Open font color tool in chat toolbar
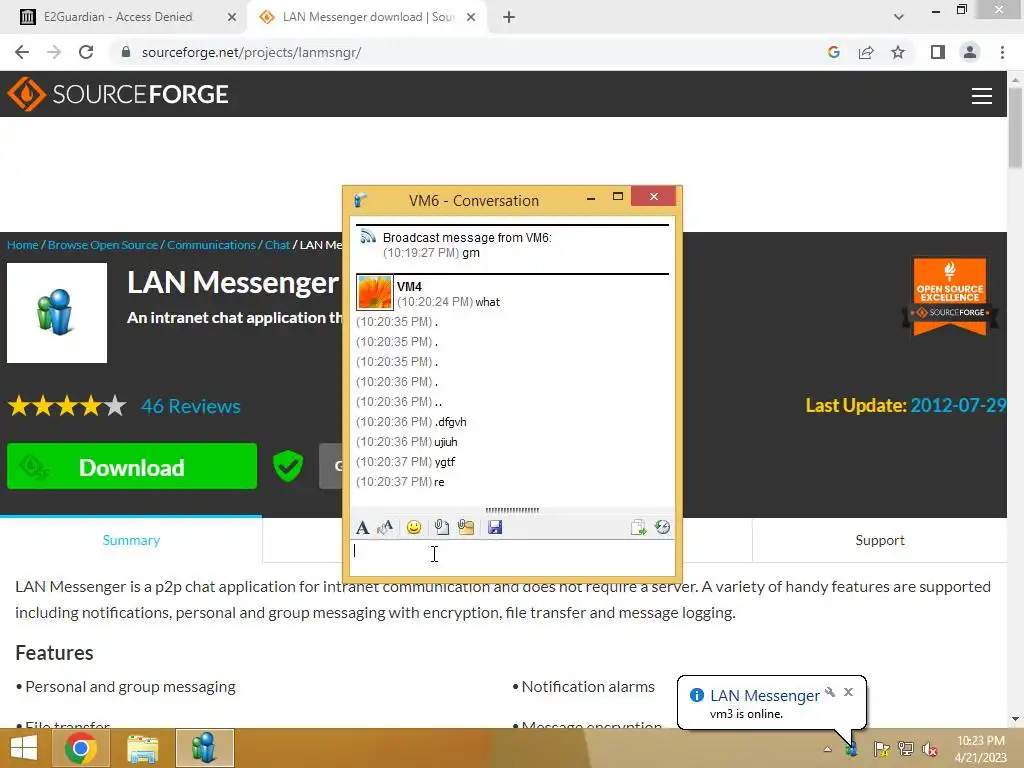The height and width of the screenshot is (768, 1024). 385,527
